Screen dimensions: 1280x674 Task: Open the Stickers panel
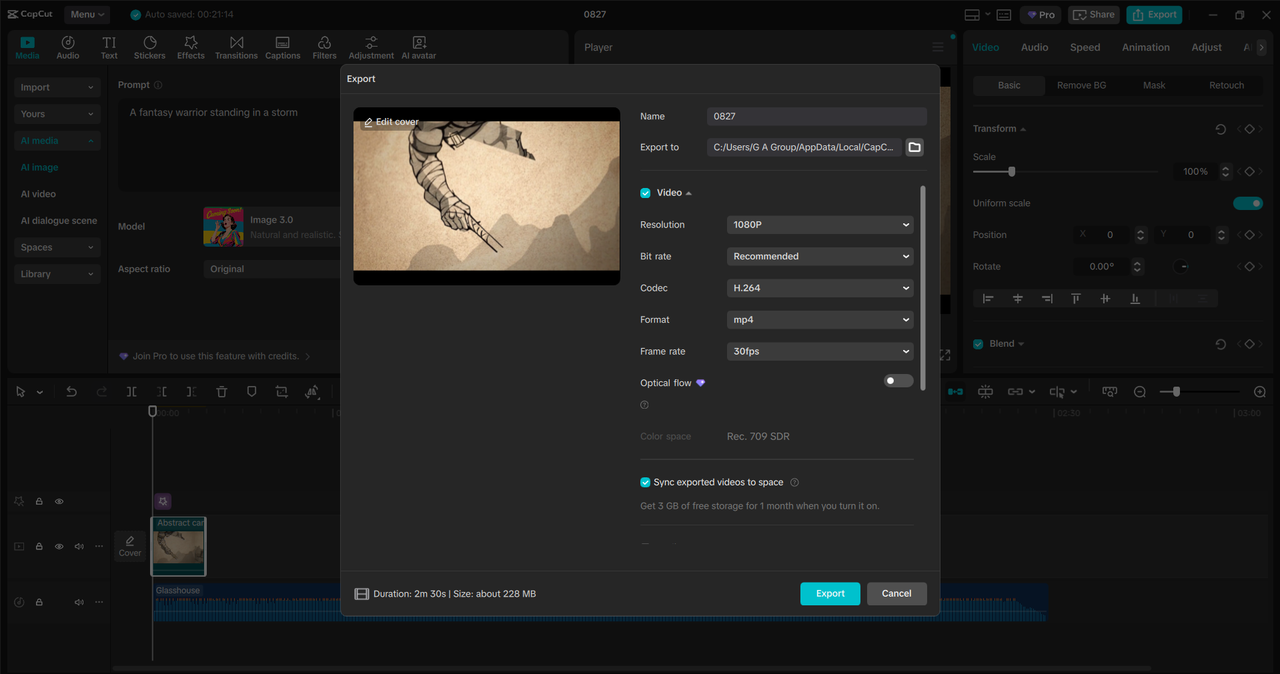coord(149,46)
